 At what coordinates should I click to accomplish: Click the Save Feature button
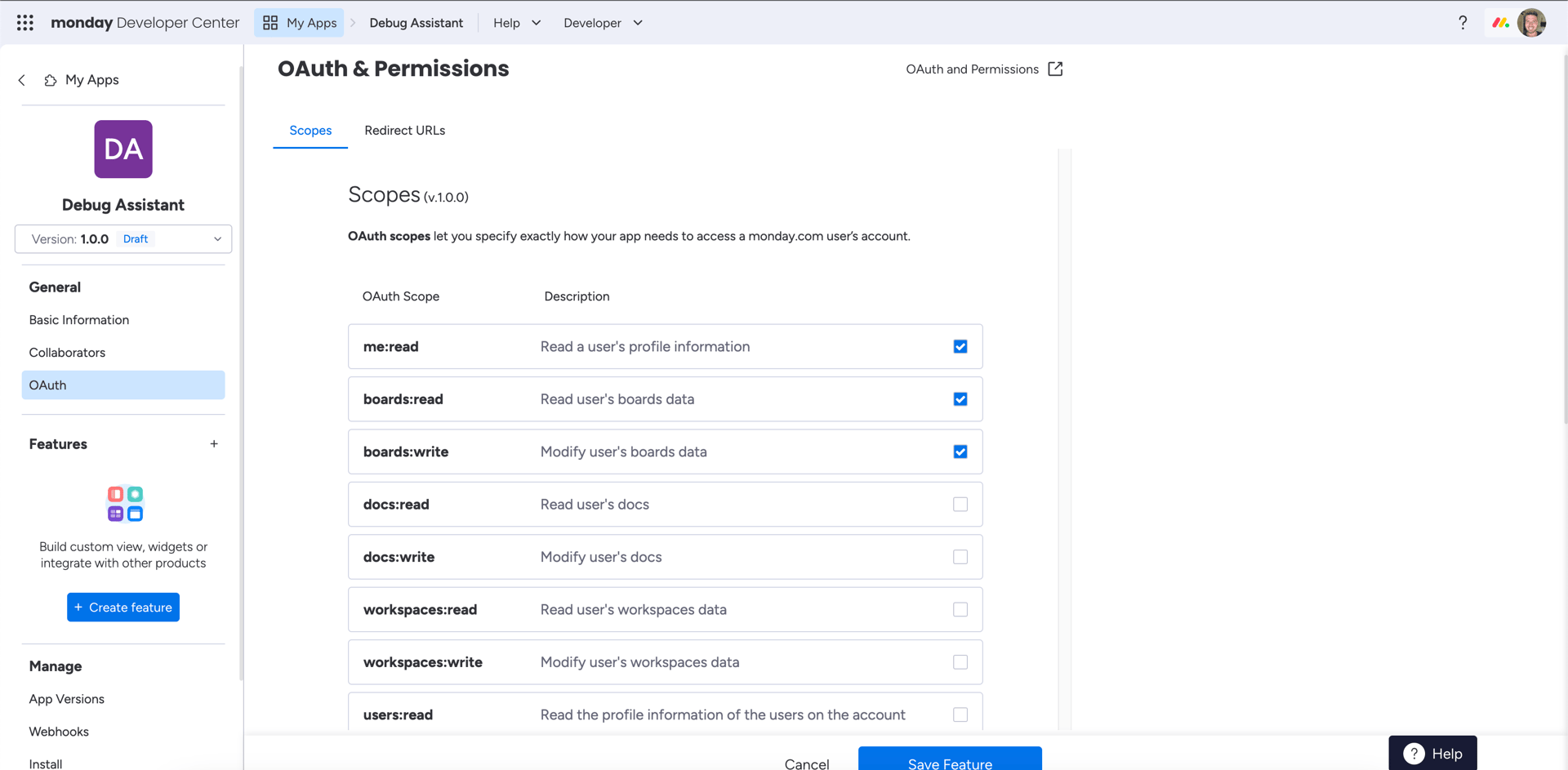950,759
